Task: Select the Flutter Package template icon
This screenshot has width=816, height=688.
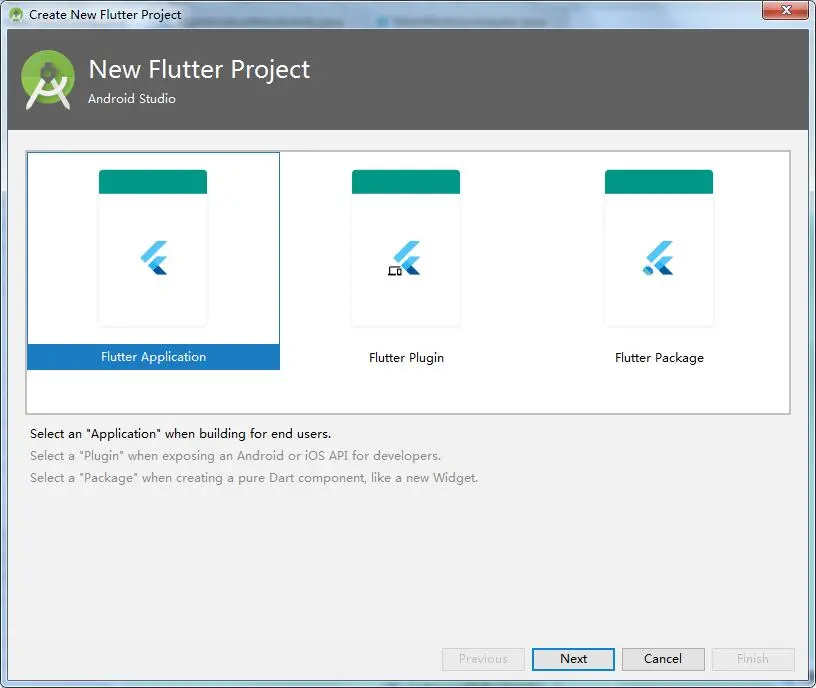Action: 659,248
